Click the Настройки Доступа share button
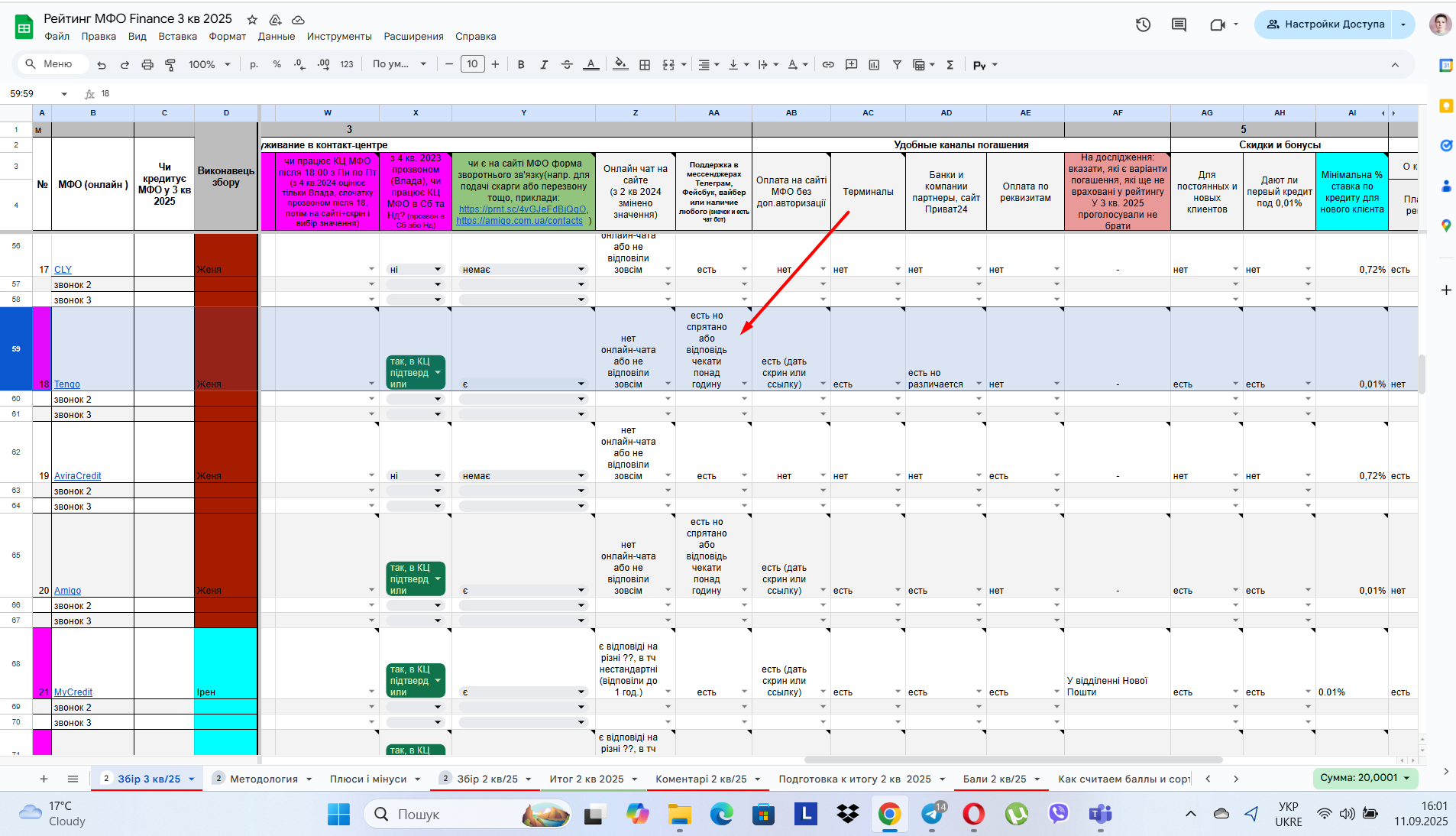Image resolution: width=1456 pixels, height=836 pixels. point(1325,24)
